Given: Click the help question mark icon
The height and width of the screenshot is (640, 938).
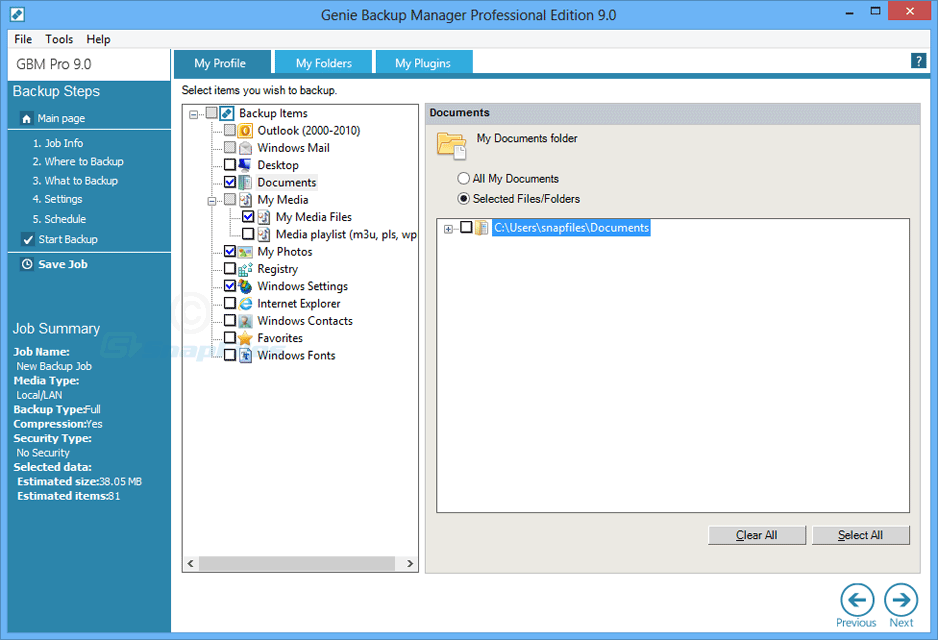Looking at the screenshot, I should (x=919, y=60).
